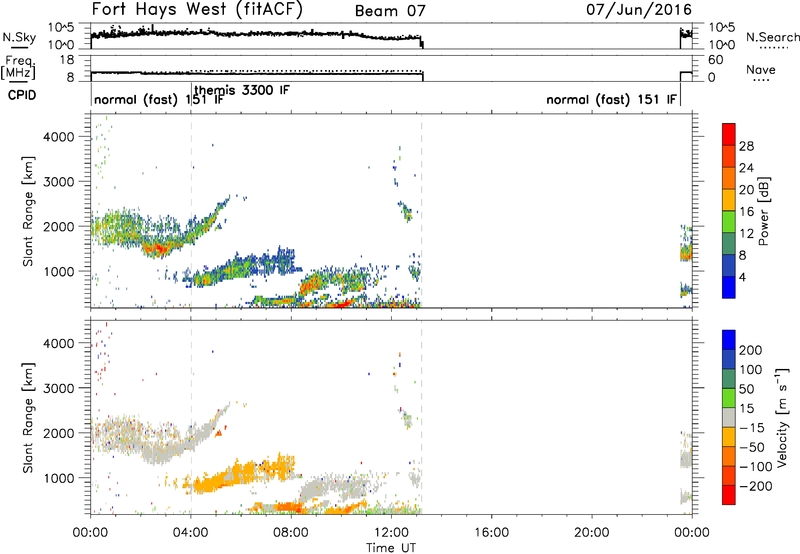Pick the red top segment of Power colorbar
This screenshot has height=554, width=800.
[729, 134]
